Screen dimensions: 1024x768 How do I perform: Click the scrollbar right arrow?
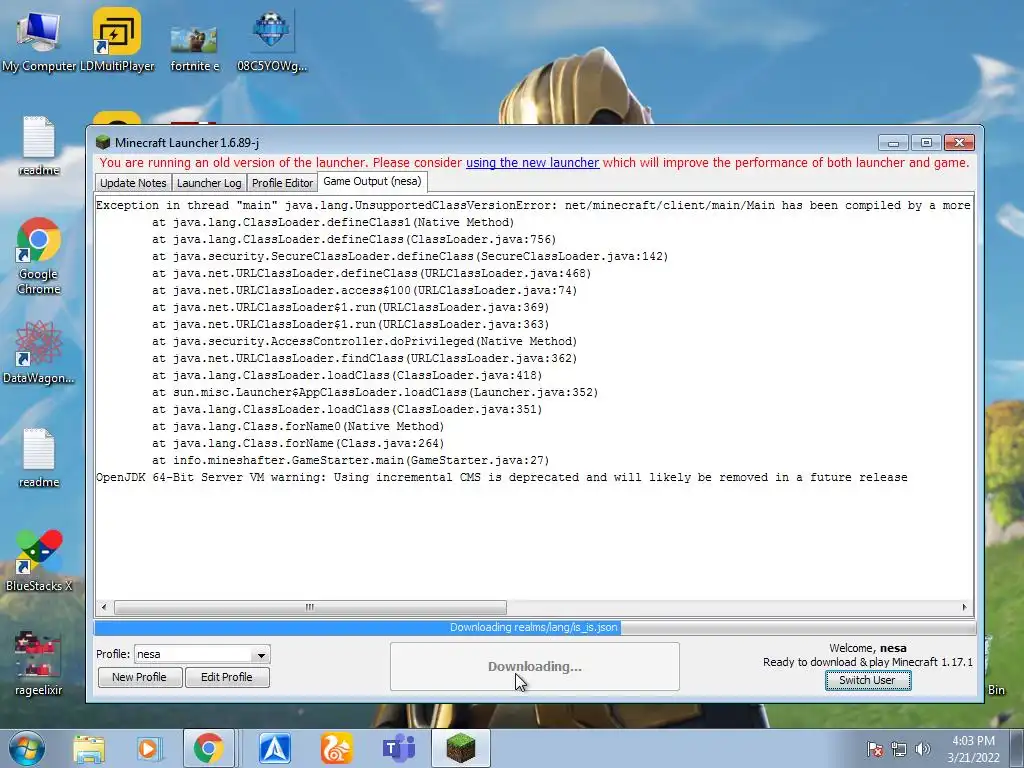(965, 607)
